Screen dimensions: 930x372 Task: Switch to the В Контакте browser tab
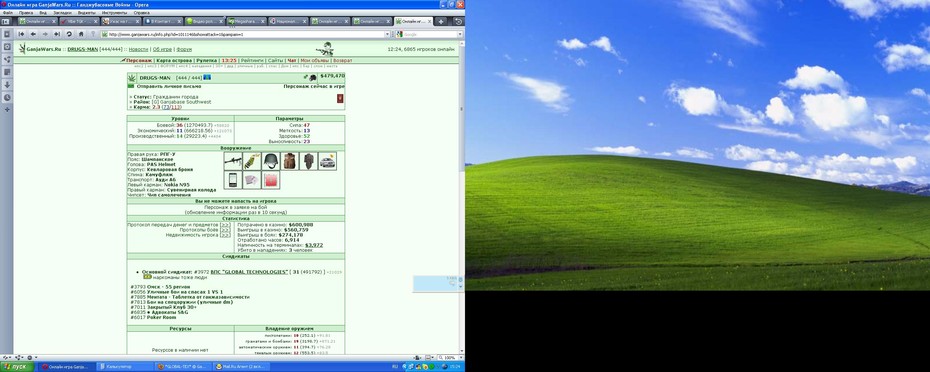(x=162, y=21)
